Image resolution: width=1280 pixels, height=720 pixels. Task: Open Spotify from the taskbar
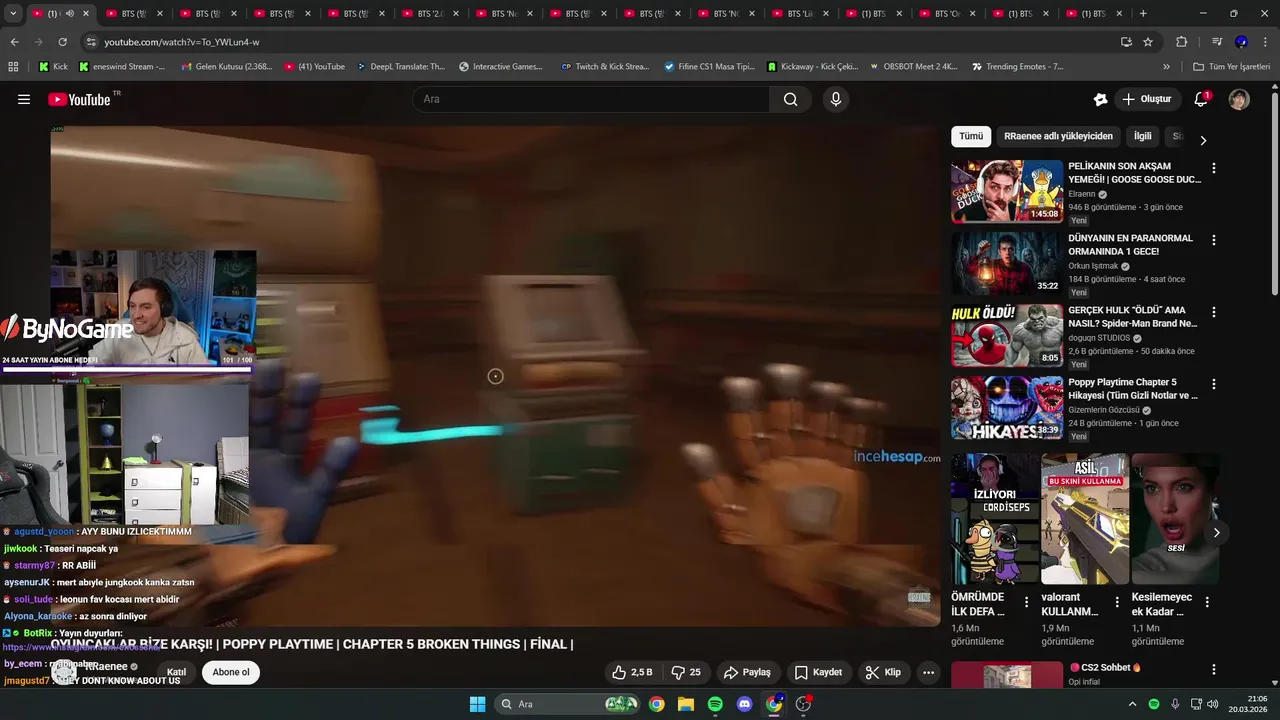pos(715,704)
